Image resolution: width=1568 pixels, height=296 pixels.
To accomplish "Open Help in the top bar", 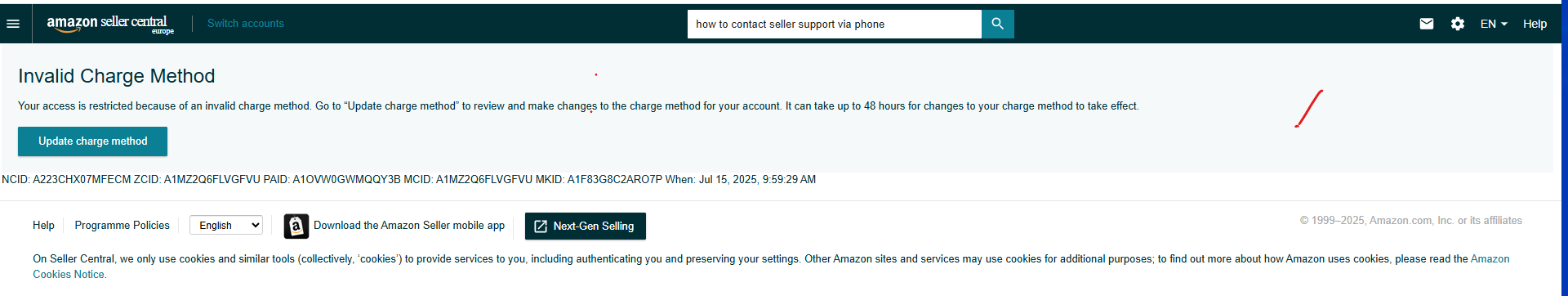I will click(1535, 24).
